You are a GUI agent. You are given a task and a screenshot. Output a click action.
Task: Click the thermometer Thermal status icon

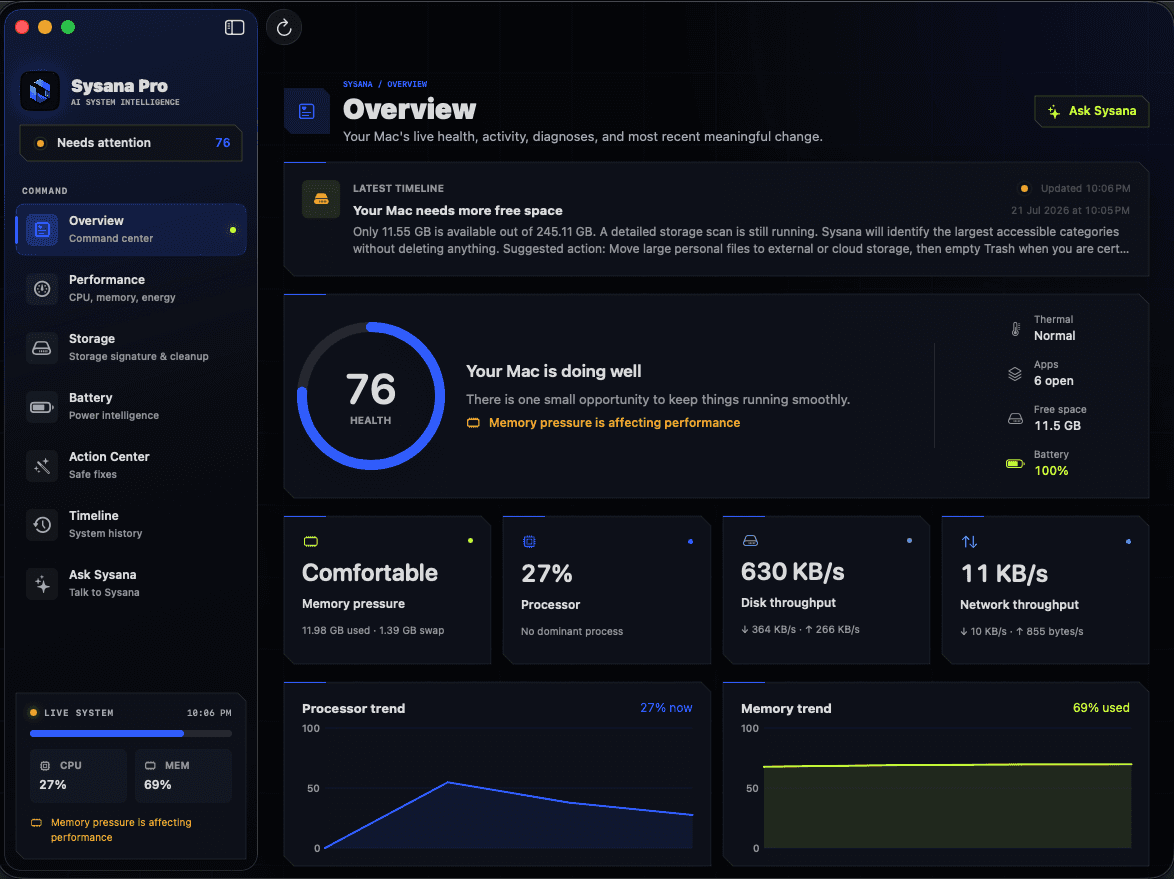tap(1015, 328)
